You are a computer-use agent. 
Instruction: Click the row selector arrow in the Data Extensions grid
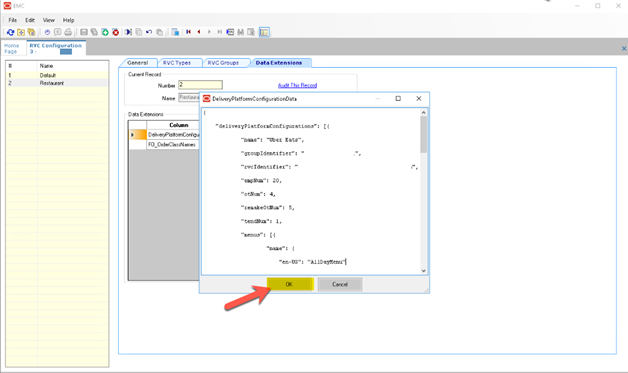click(x=137, y=135)
